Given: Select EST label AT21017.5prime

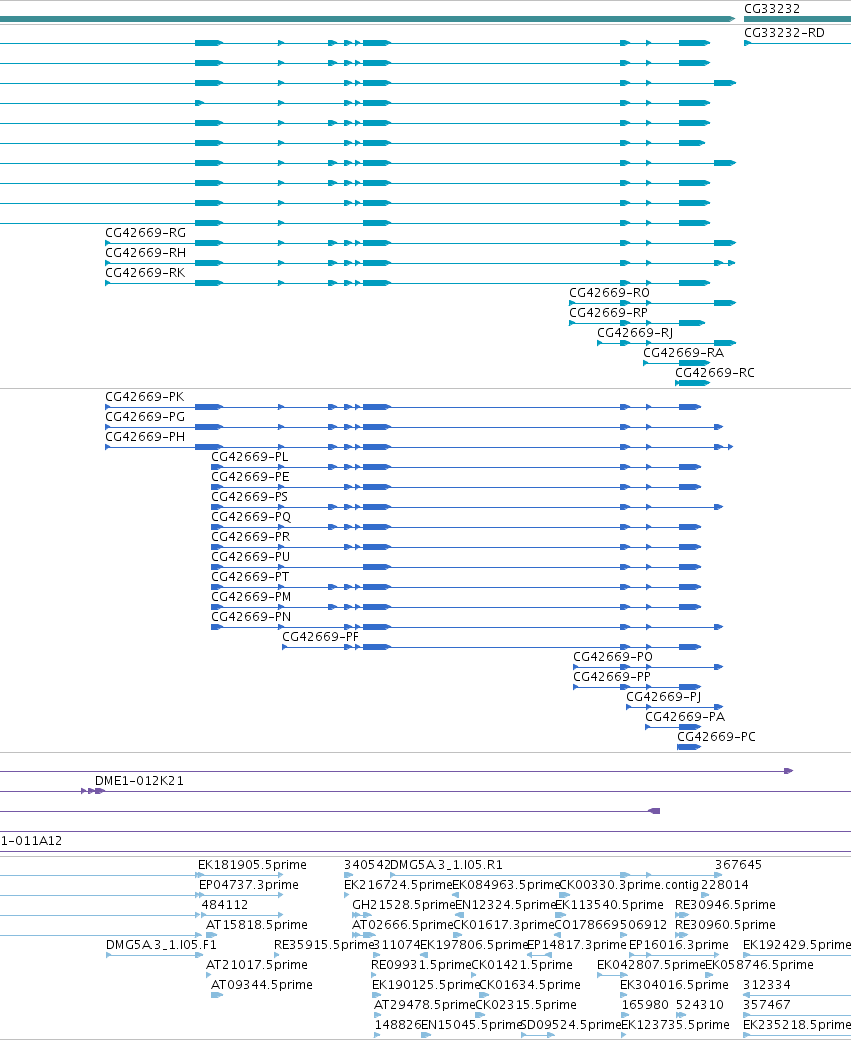Looking at the screenshot, I should 257,964.
